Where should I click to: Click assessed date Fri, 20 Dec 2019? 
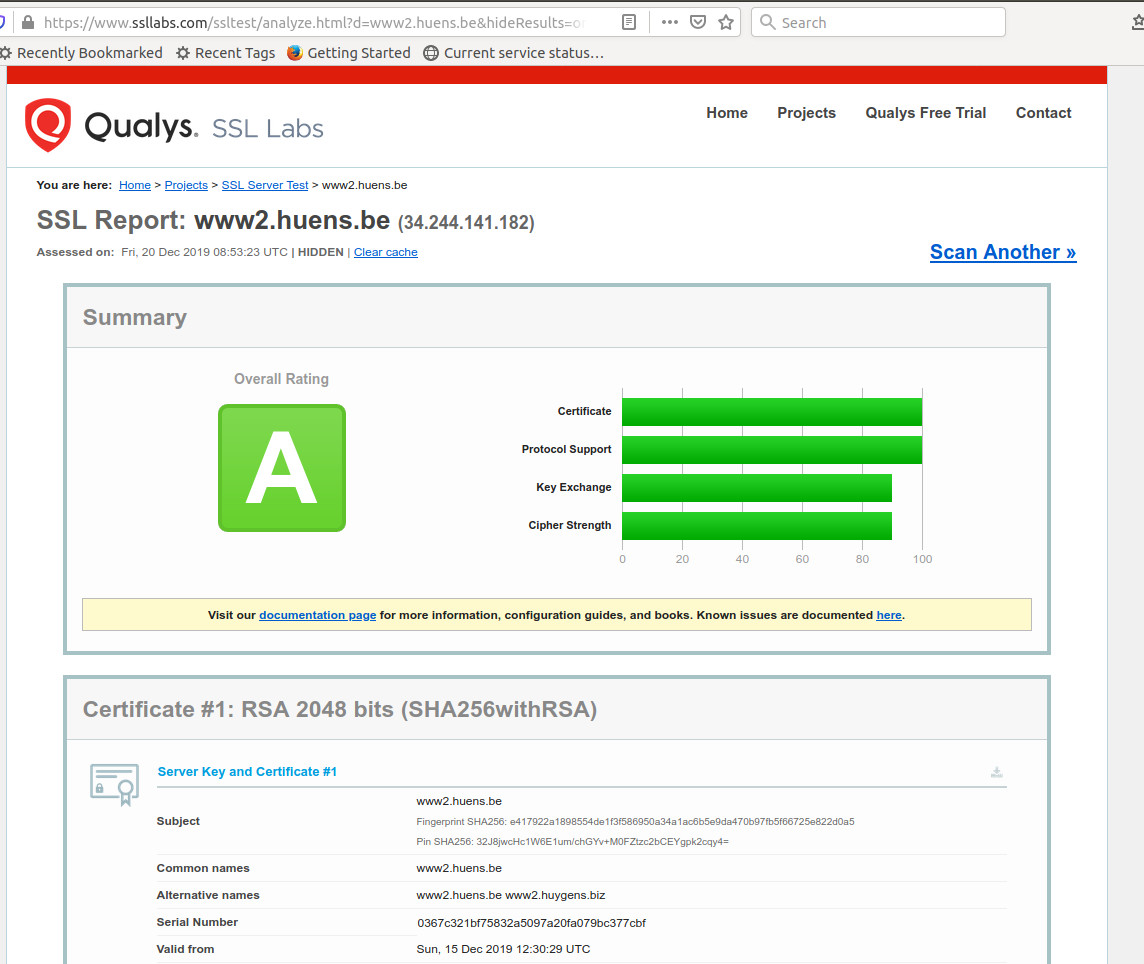pyautogui.click(x=204, y=252)
